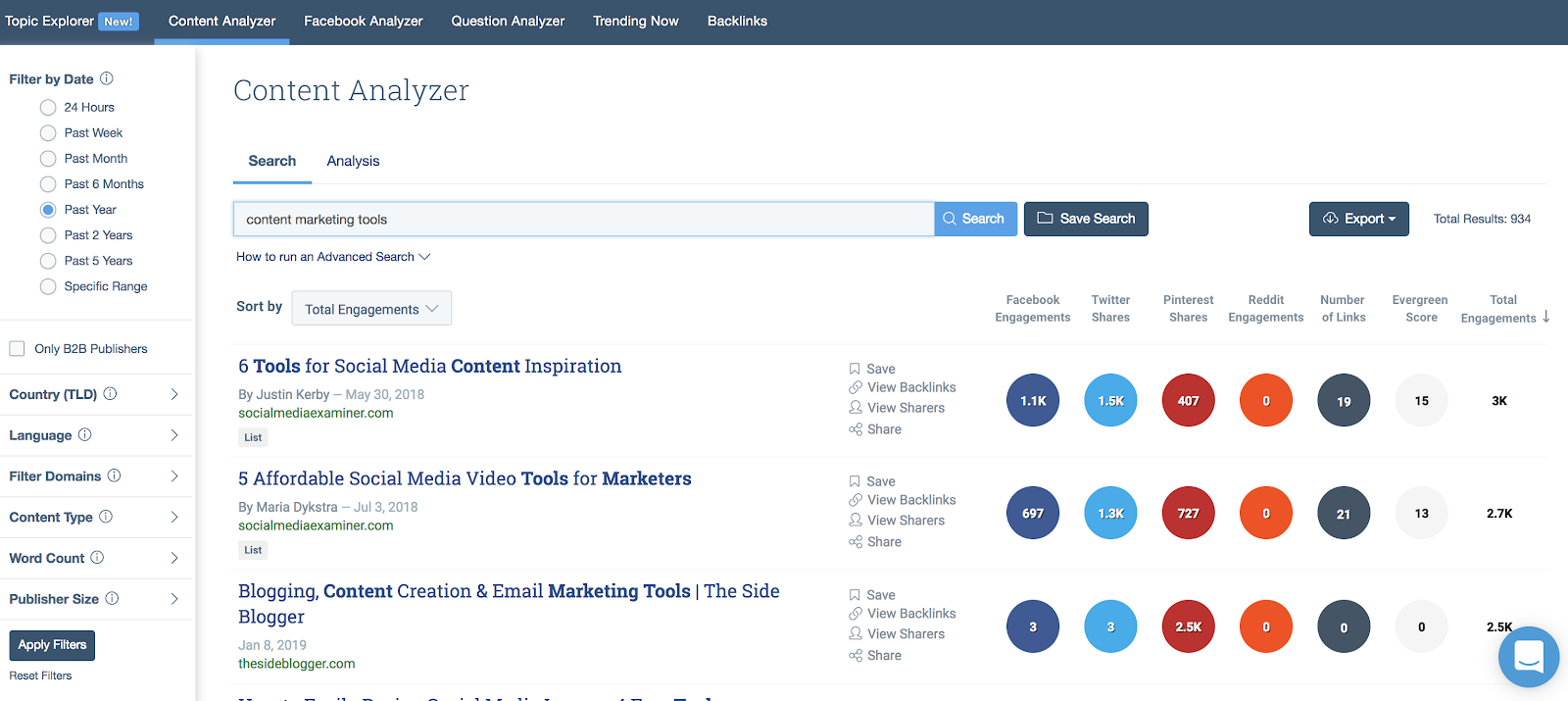This screenshot has width=1568, height=701.
Task: Open the Export dropdown menu
Action: [x=1358, y=219]
